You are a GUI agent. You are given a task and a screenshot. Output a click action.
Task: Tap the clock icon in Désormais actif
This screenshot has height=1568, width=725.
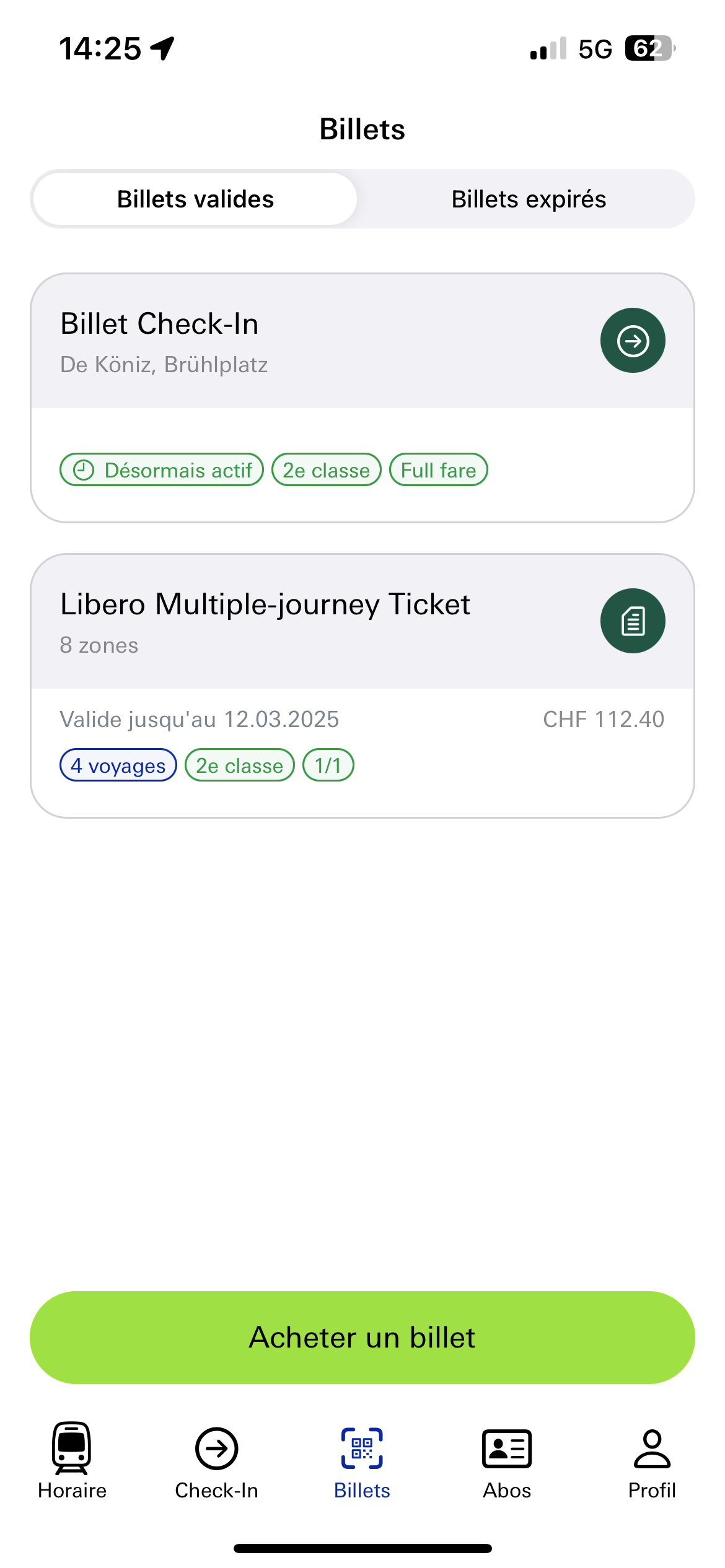[x=84, y=470]
